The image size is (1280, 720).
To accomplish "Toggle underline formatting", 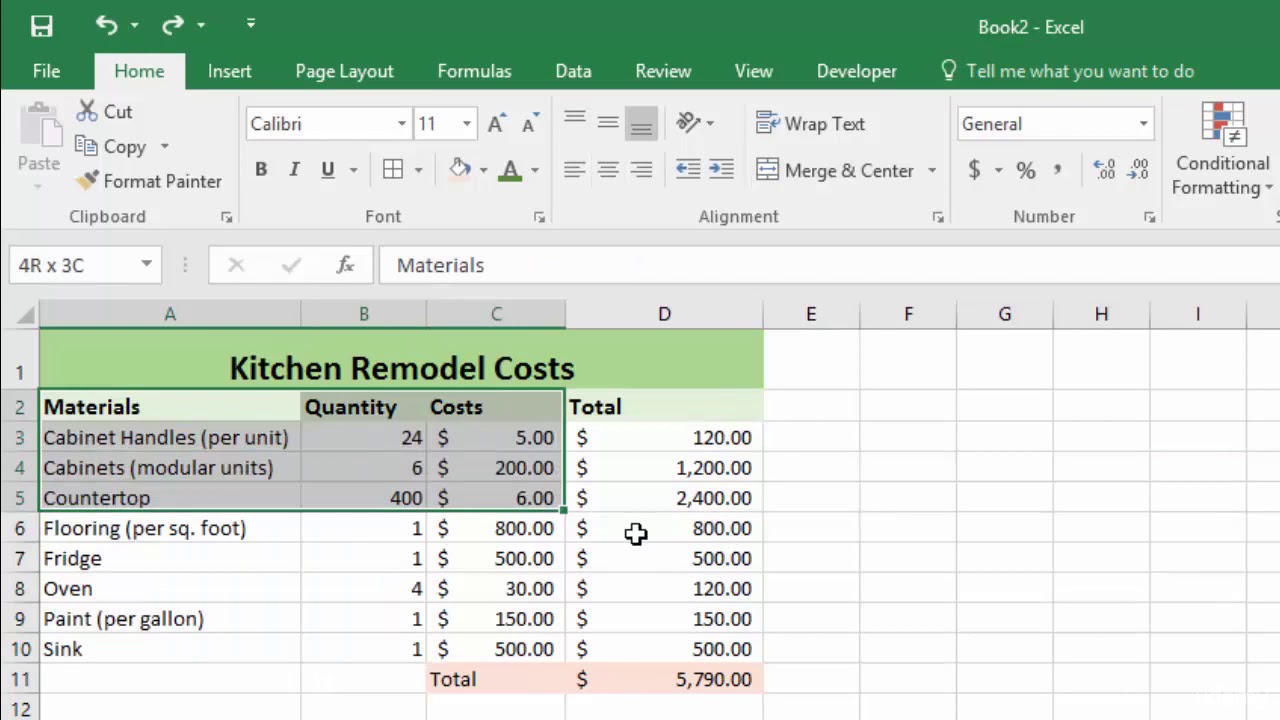I will [327, 170].
